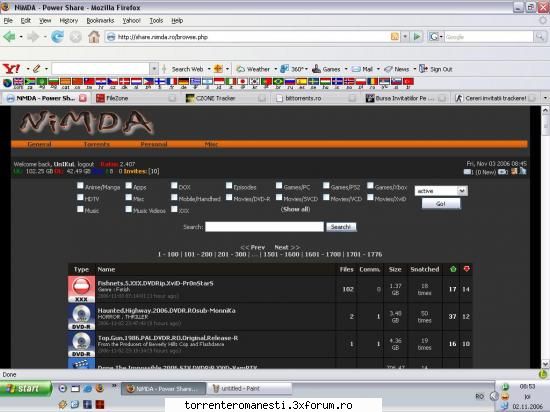The image size is (550, 412).
Task: Open the Tools menu
Action: [156, 21]
